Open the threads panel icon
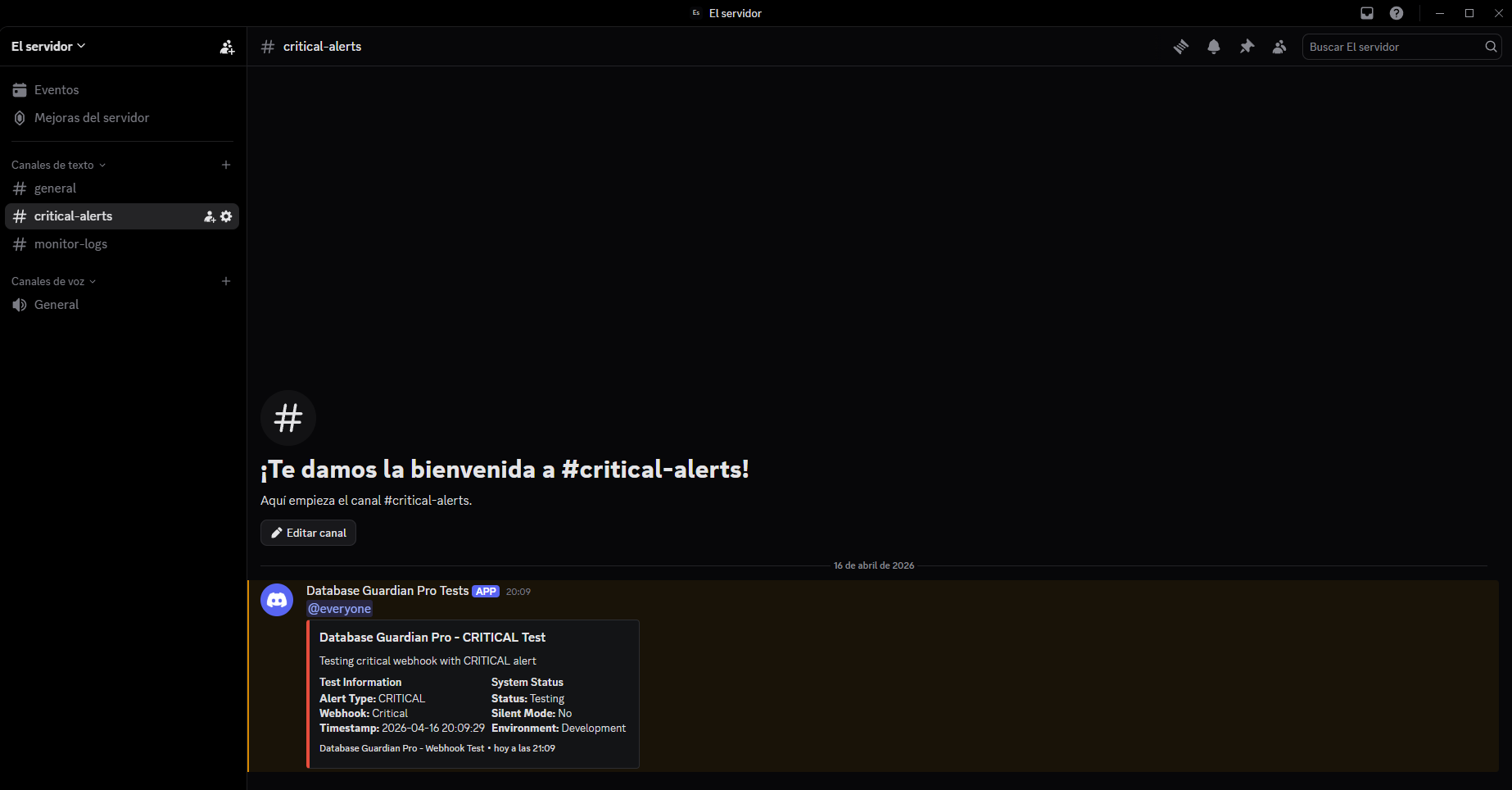The width and height of the screenshot is (1512, 790). coord(1180,47)
